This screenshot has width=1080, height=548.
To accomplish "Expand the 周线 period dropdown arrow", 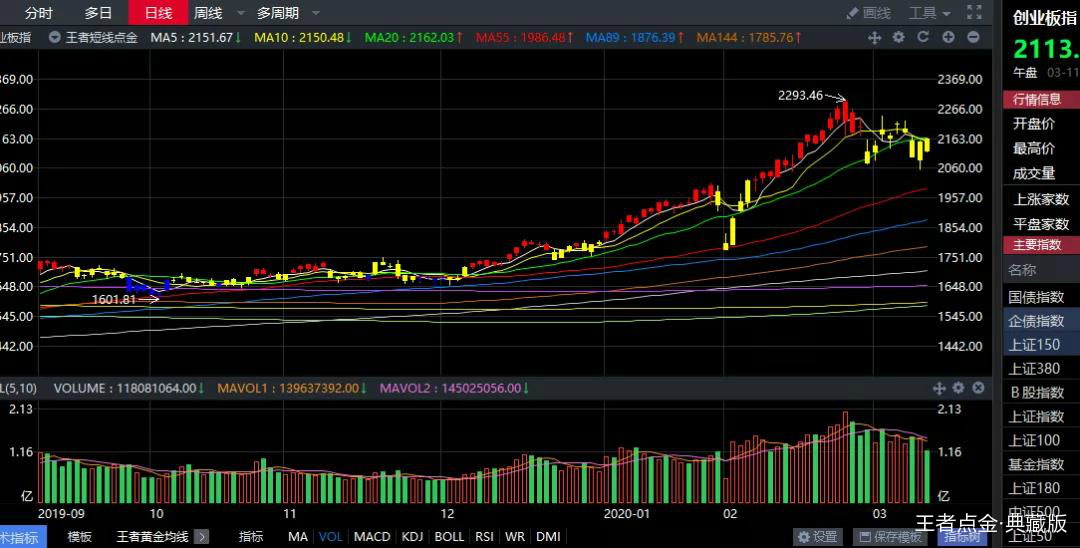I will 242,13.
